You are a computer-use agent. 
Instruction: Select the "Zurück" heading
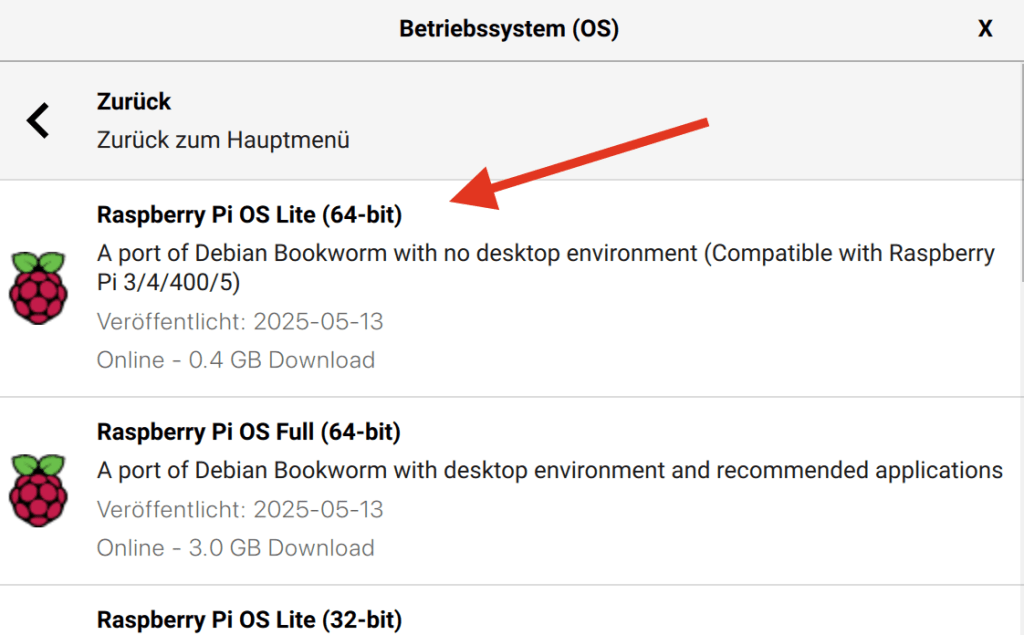(x=134, y=102)
